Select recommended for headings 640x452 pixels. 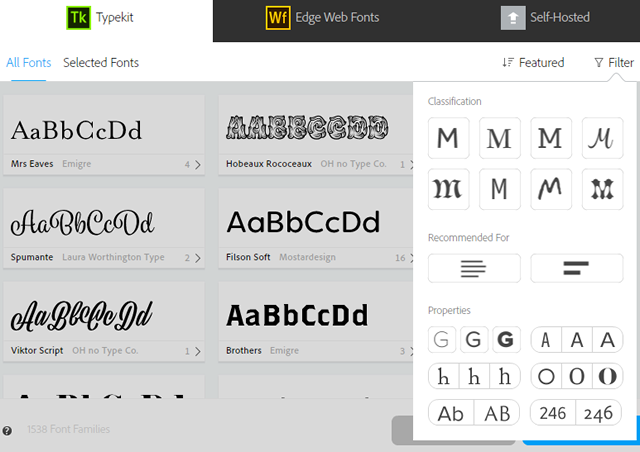[577, 268]
